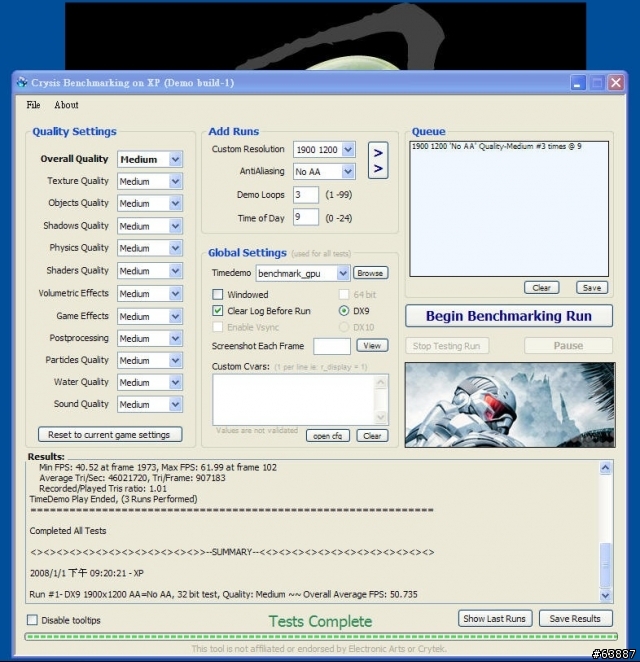
Task: Click the Time of Day field
Action: coord(306,217)
